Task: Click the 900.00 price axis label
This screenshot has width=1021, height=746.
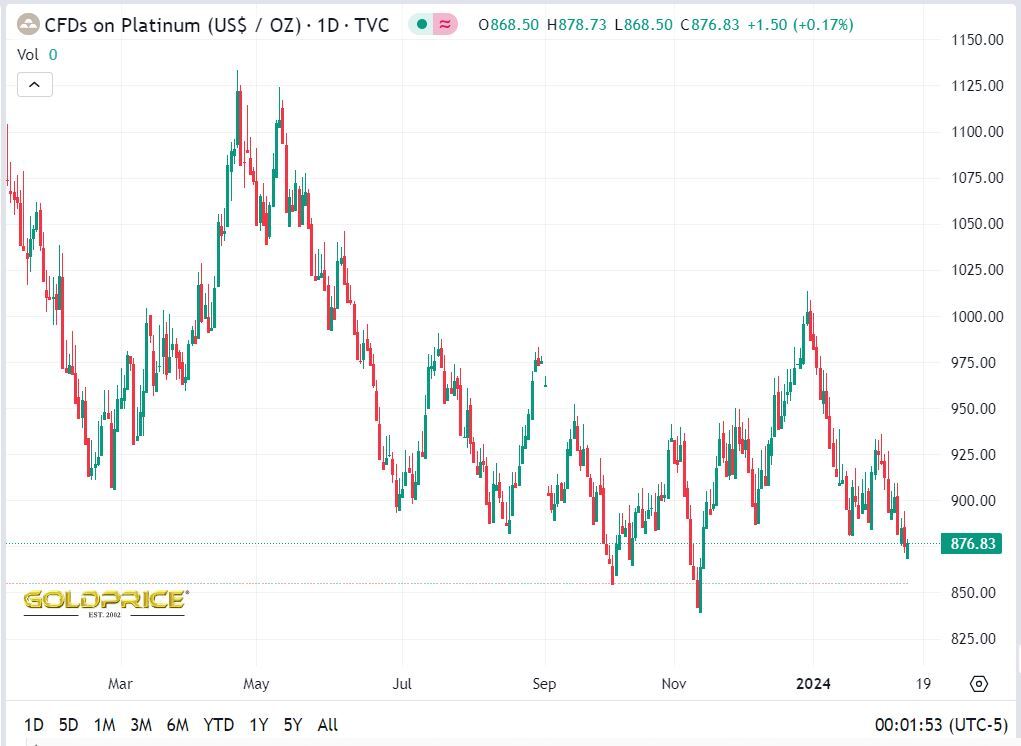Action: pyautogui.click(x=973, y=501)
